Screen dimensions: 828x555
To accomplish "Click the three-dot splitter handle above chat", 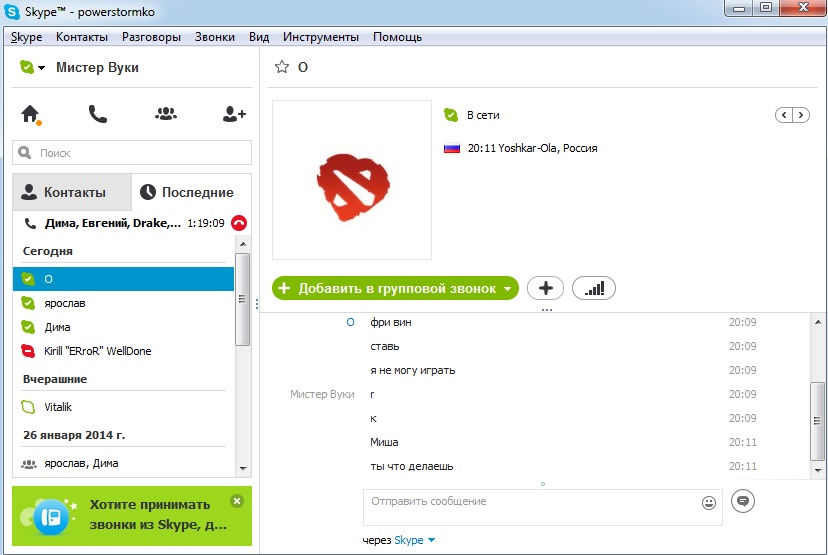I will click(x=547, y=310).
